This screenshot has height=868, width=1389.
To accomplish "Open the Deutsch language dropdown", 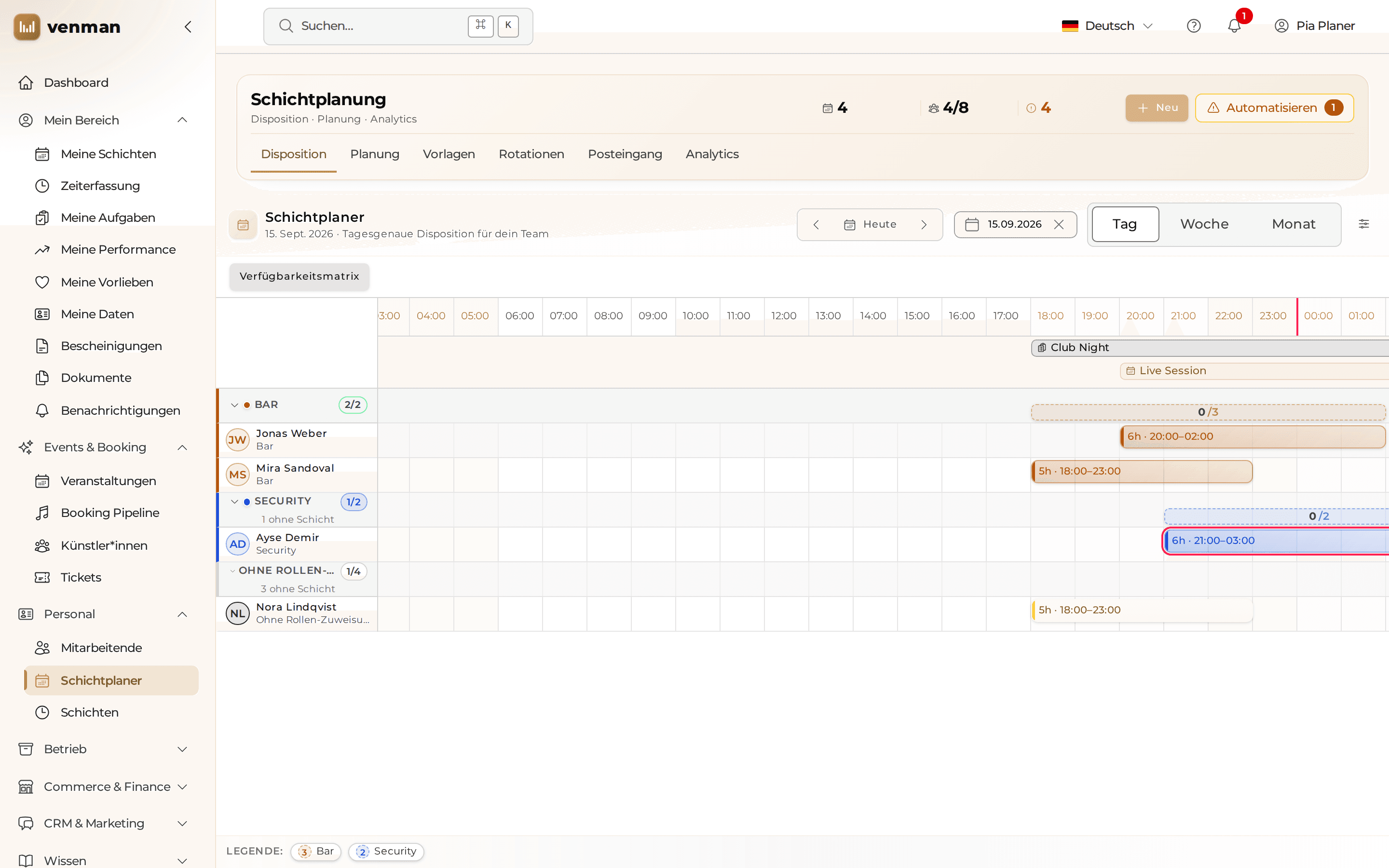I will tap(1107, 26).
